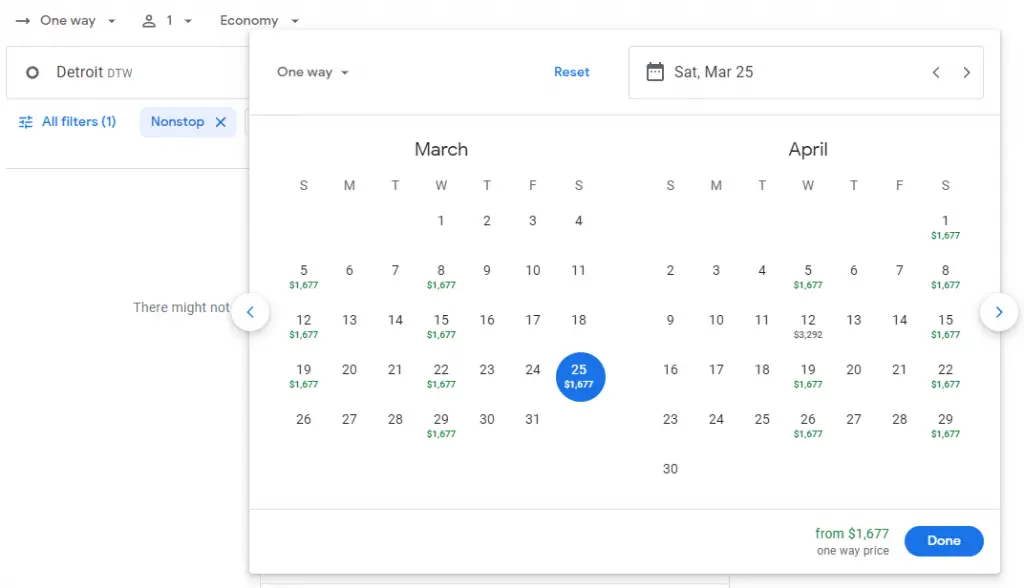Viewport: 1024px width, 588px height.
Task: Select March 8 in the calendar
Action: coord(441,276)
